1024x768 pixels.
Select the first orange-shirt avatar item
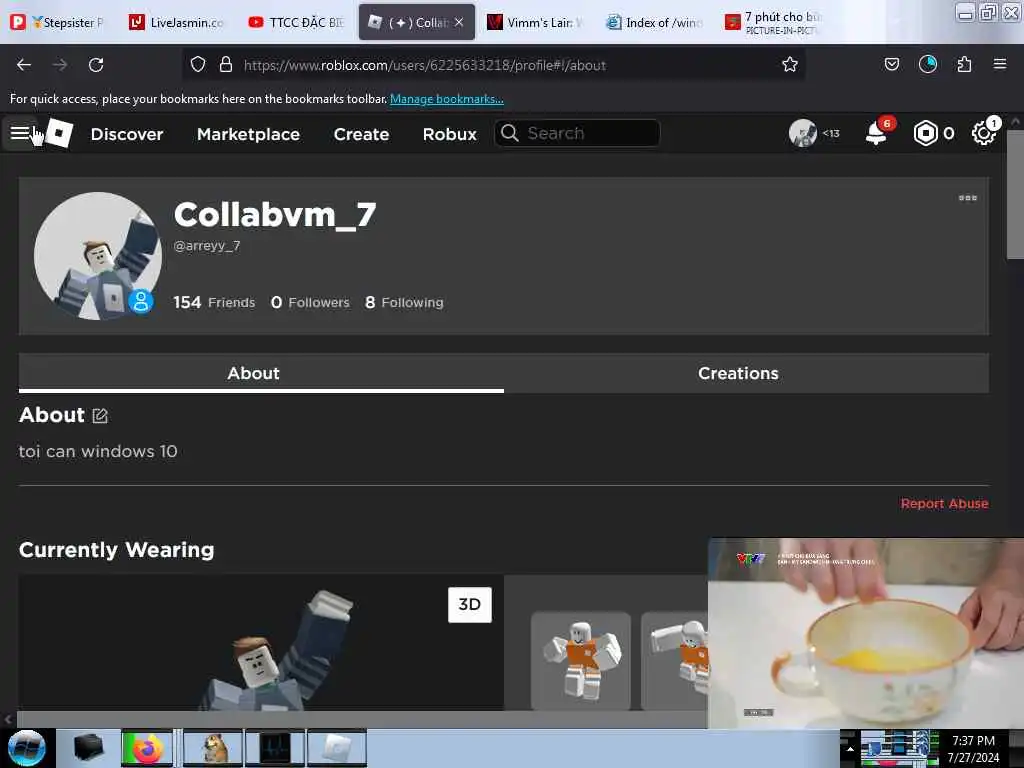pyautogui.click(x=581, y=660)
